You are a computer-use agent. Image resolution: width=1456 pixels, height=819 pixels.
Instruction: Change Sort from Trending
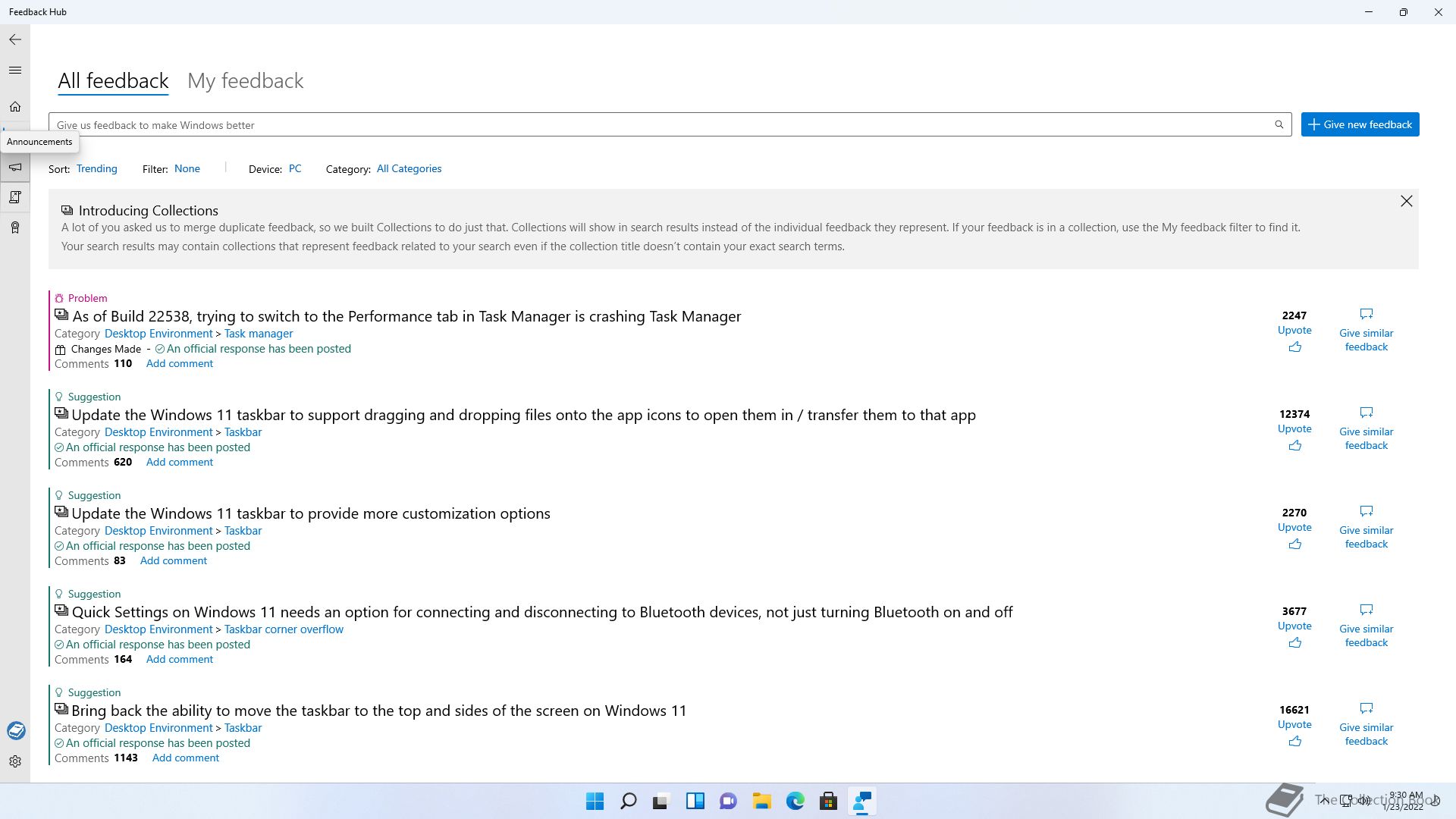(97, 168)
